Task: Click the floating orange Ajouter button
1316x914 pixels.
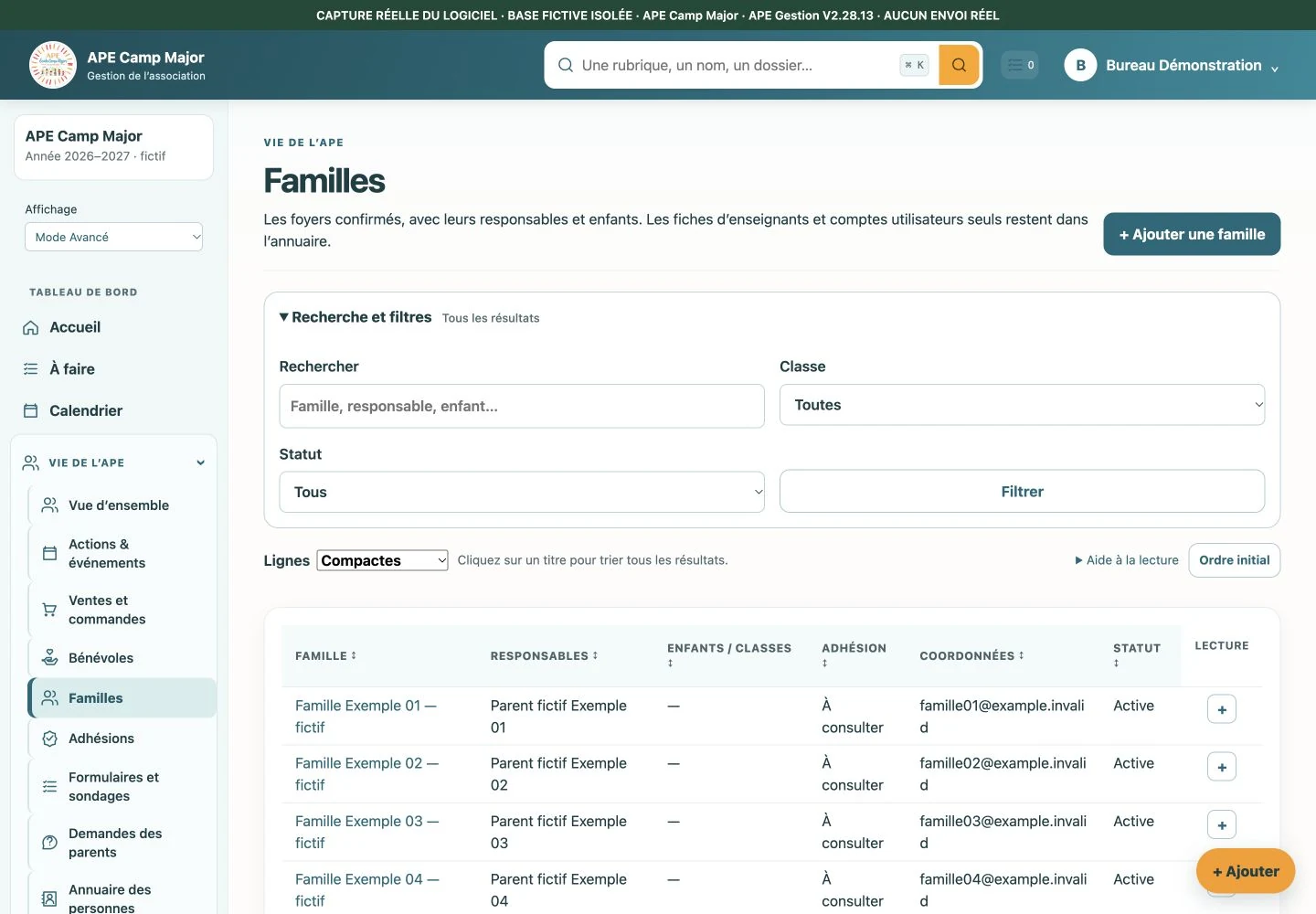Action: [x=1246, y=872]
